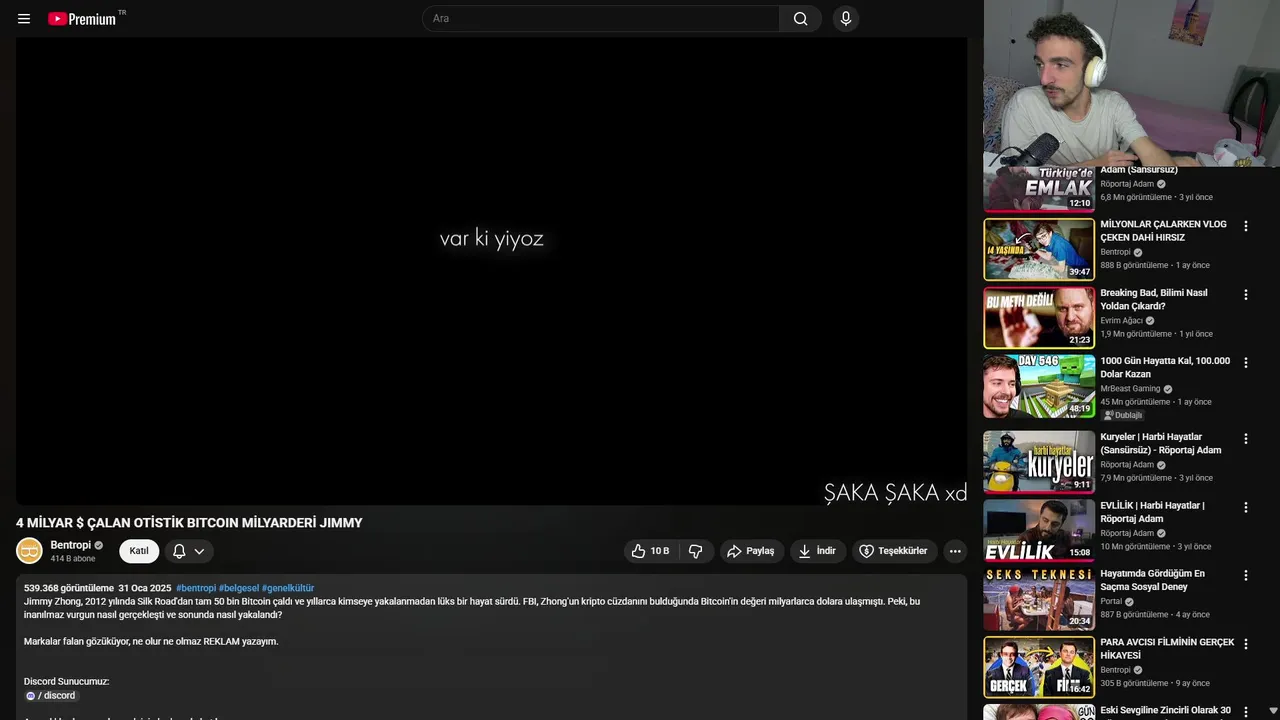
Task: Download the video with İndir
Action: (x=817, y=551)
